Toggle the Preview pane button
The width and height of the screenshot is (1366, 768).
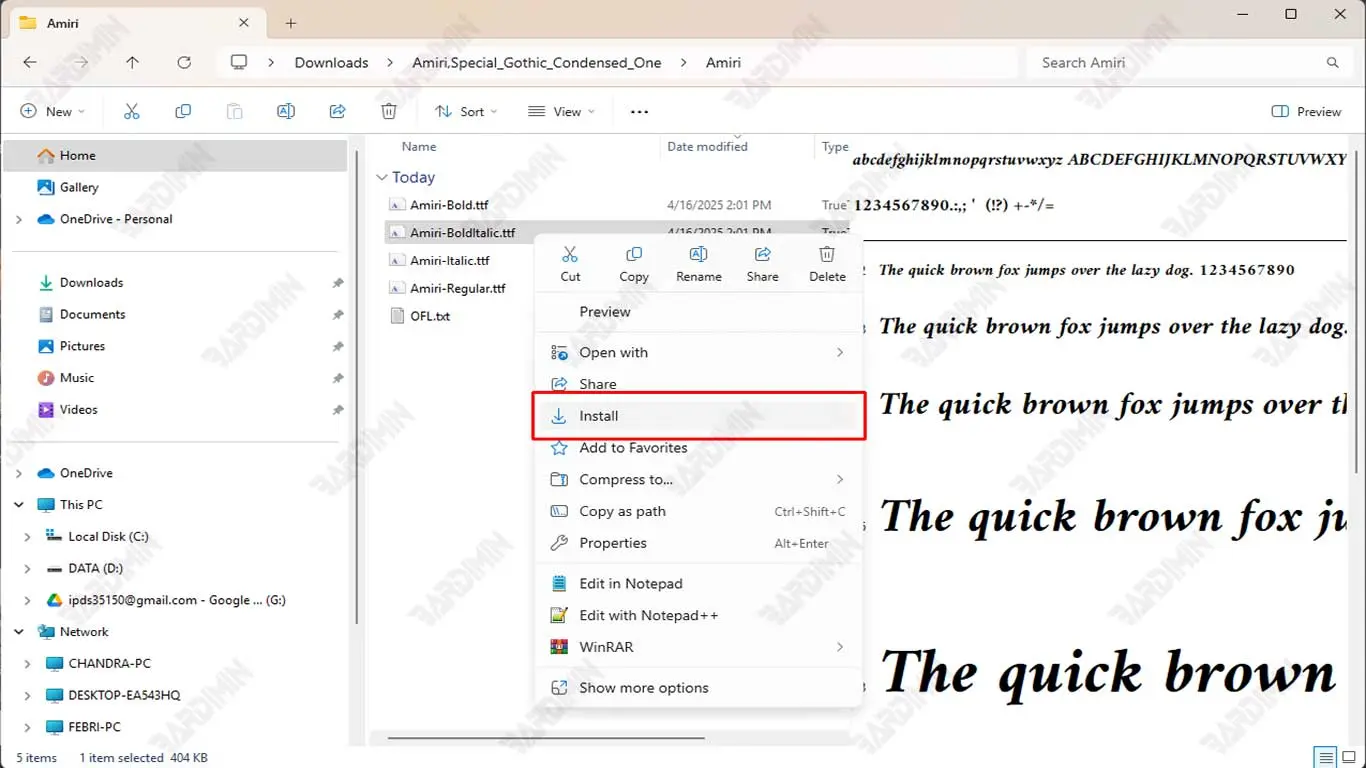click(x=1306, y=112)
